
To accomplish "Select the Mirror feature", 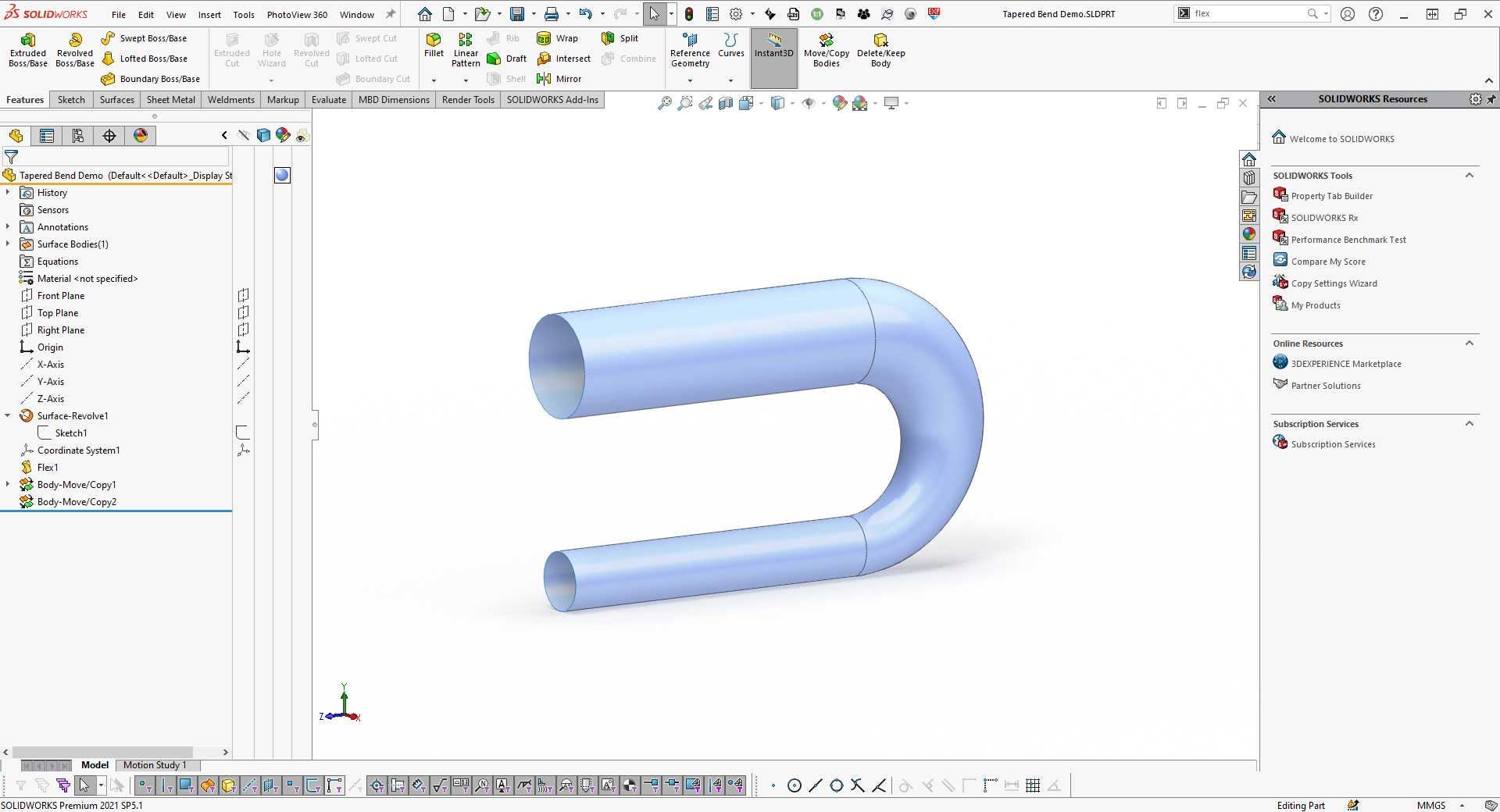I will (x=559, y=79).
